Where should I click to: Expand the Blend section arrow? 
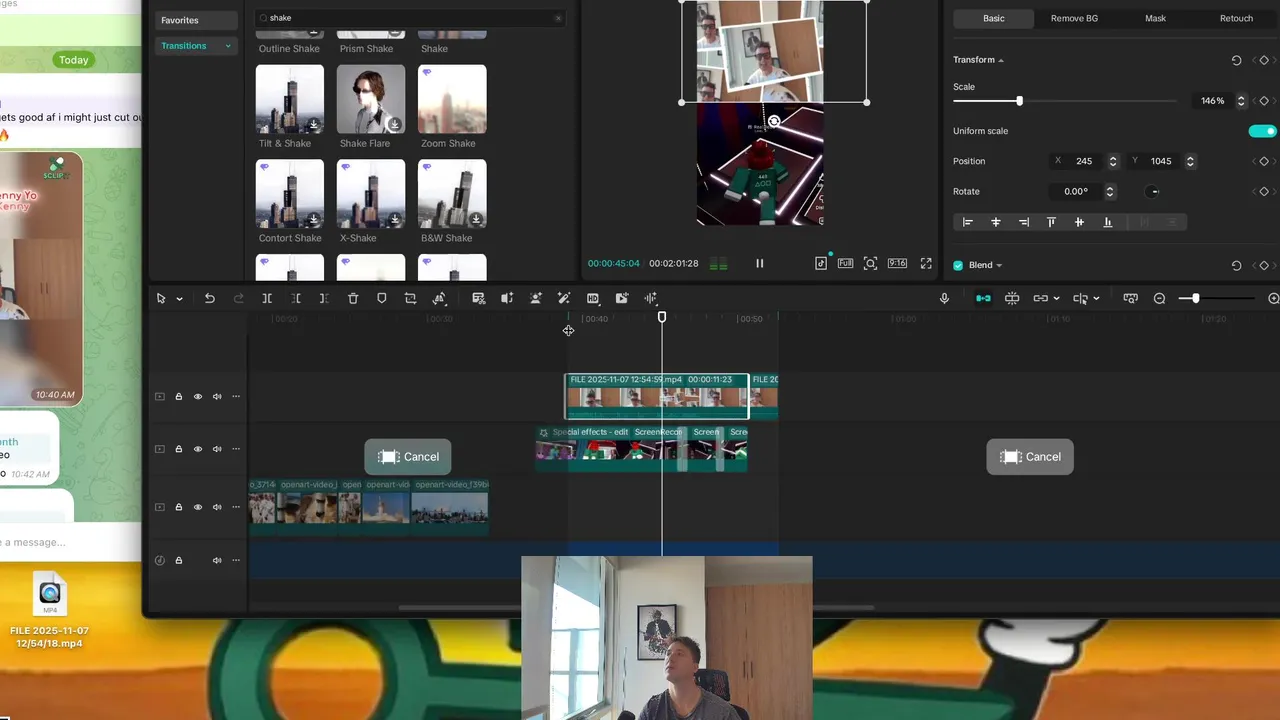999,265
